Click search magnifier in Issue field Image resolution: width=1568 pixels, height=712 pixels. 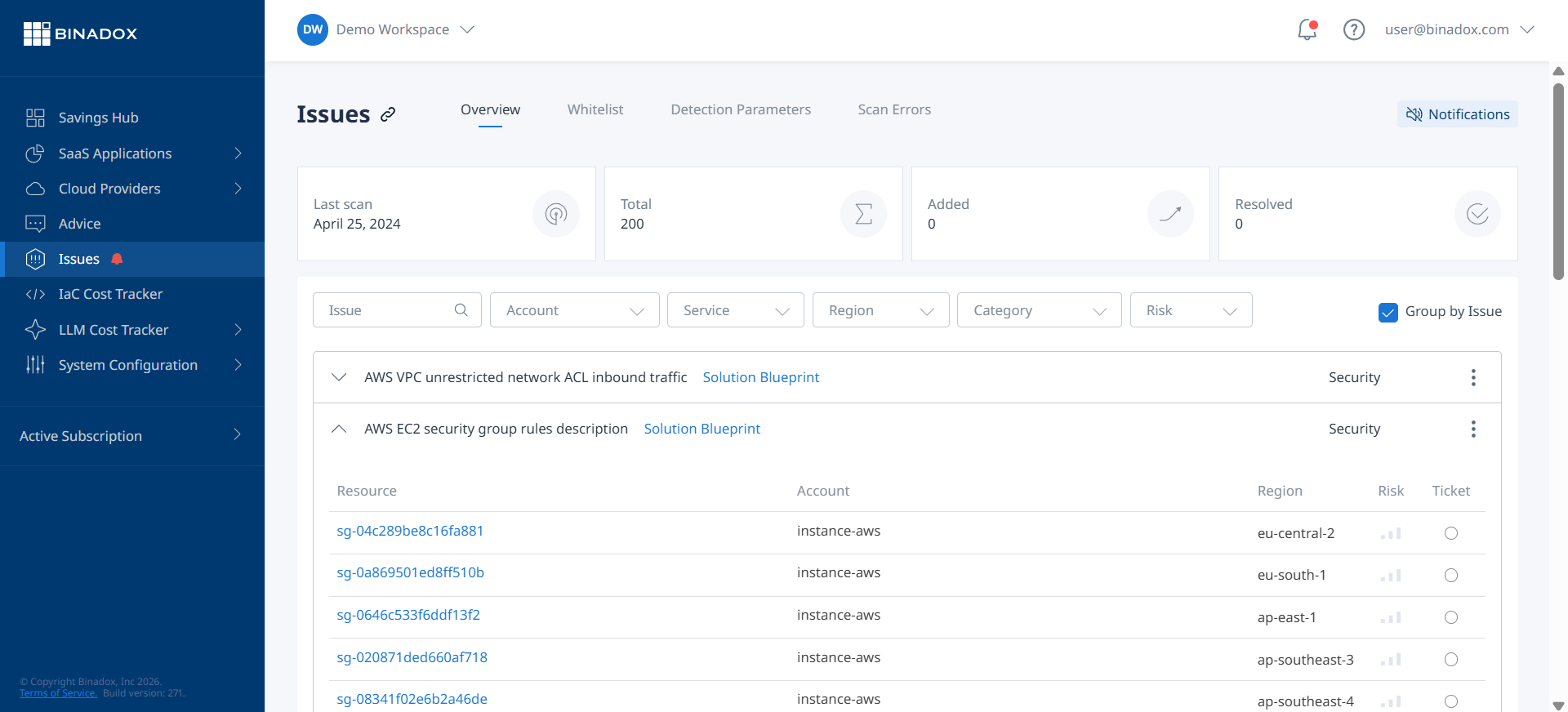[x=461, y=310]
